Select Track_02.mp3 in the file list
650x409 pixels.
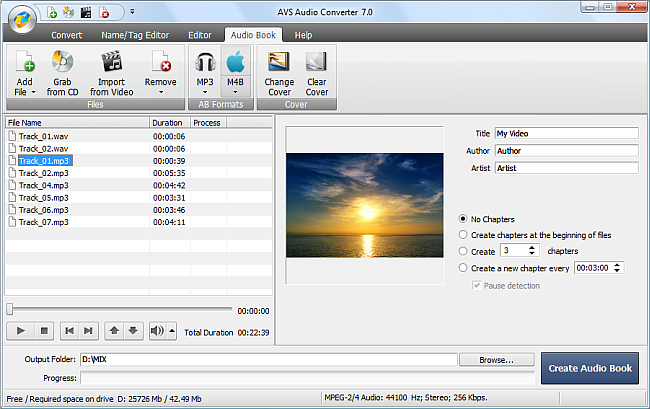pos(43,173)
